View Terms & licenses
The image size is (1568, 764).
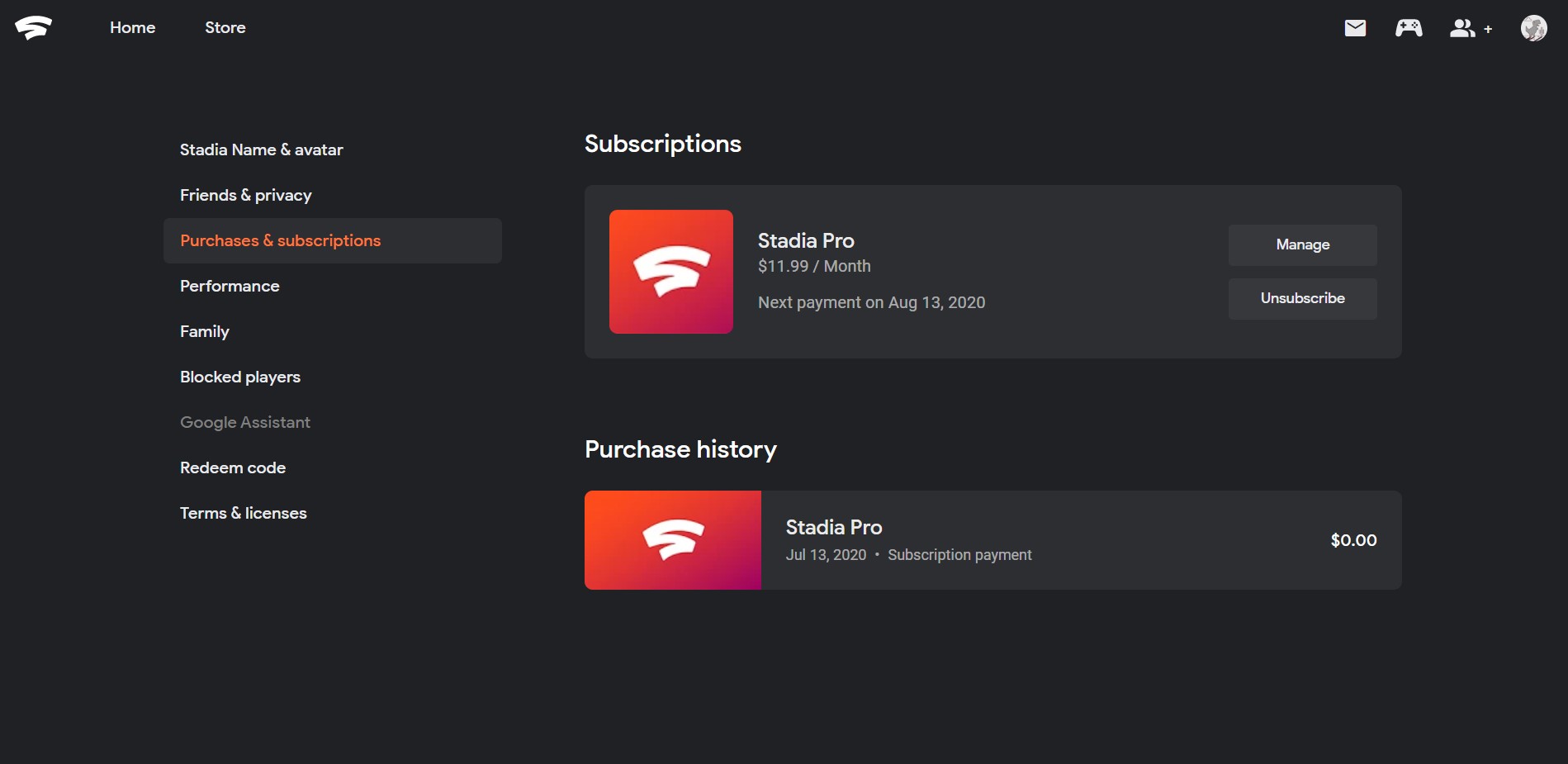(243, 514)
